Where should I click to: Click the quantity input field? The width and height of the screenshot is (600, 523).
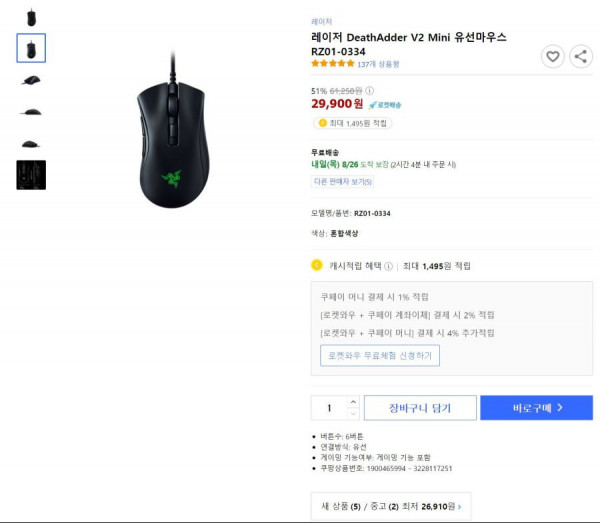[329, 408]
